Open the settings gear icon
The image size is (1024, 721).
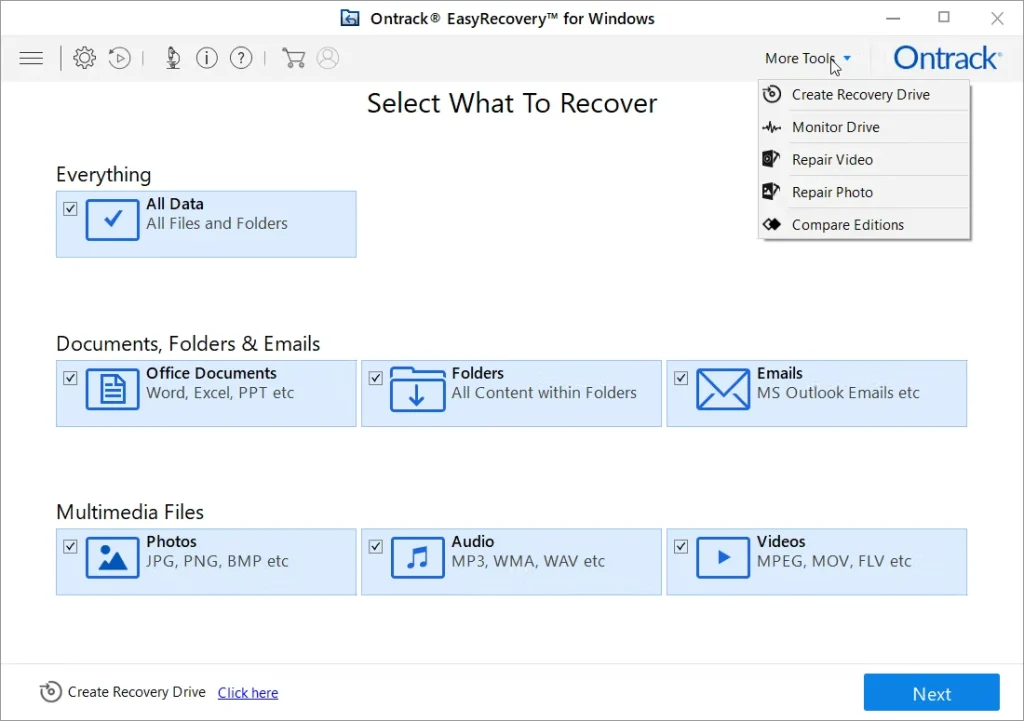(x=85, y=58)
